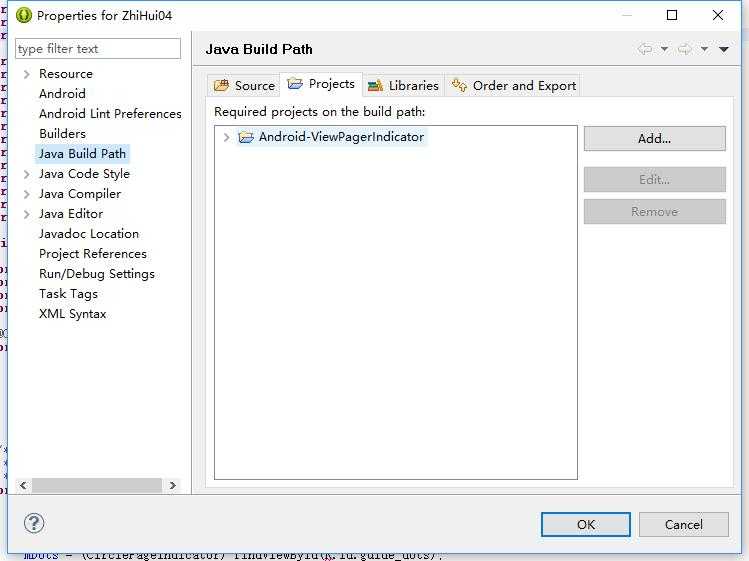The height and width of the screenshot is (561, 749).
Task: Expand the Java Compiler node
Action: pyautogui.click(x=27, y=194)
